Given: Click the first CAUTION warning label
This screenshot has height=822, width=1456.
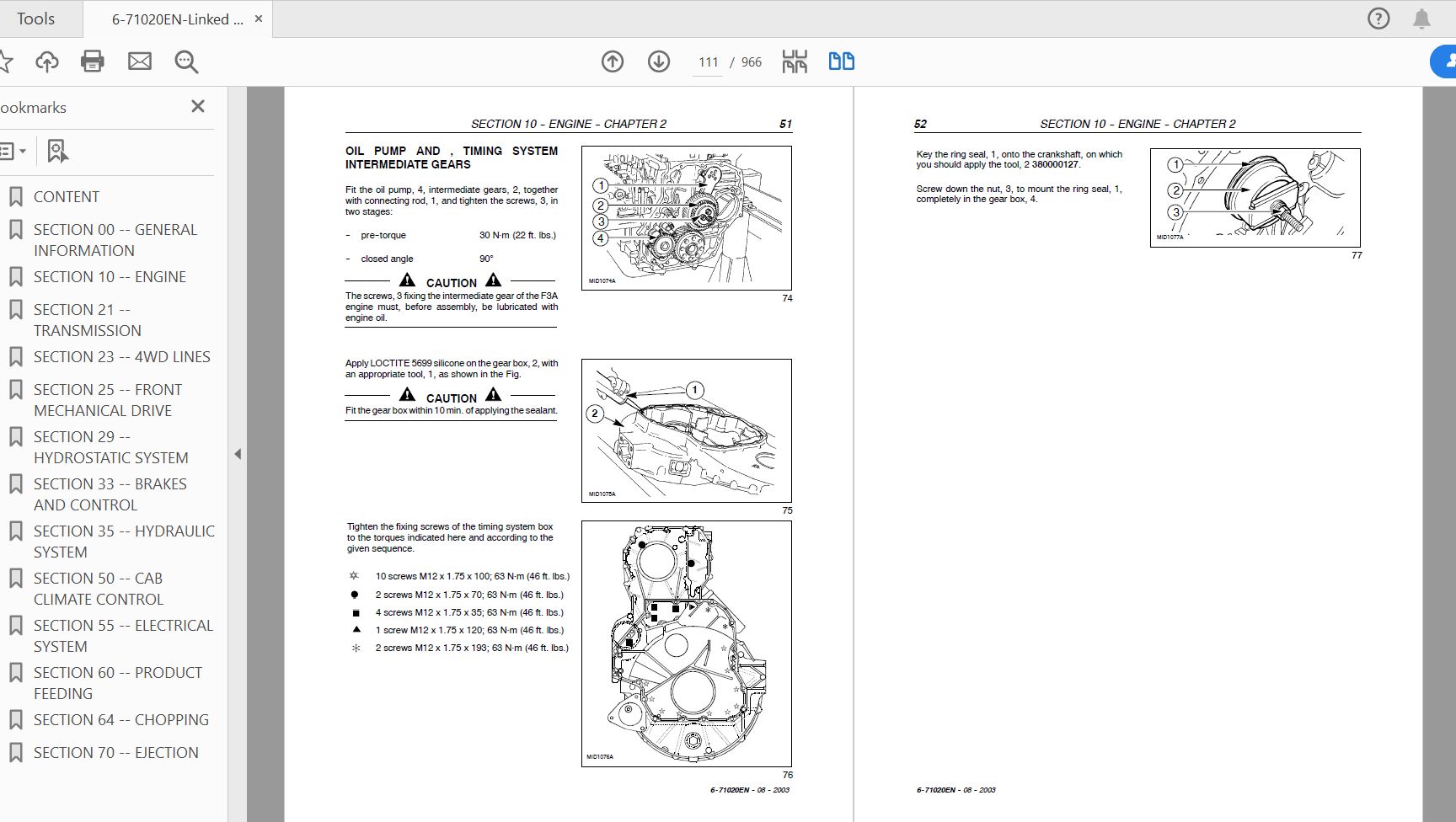Looking at the screenshot, I should coord(451,281).
